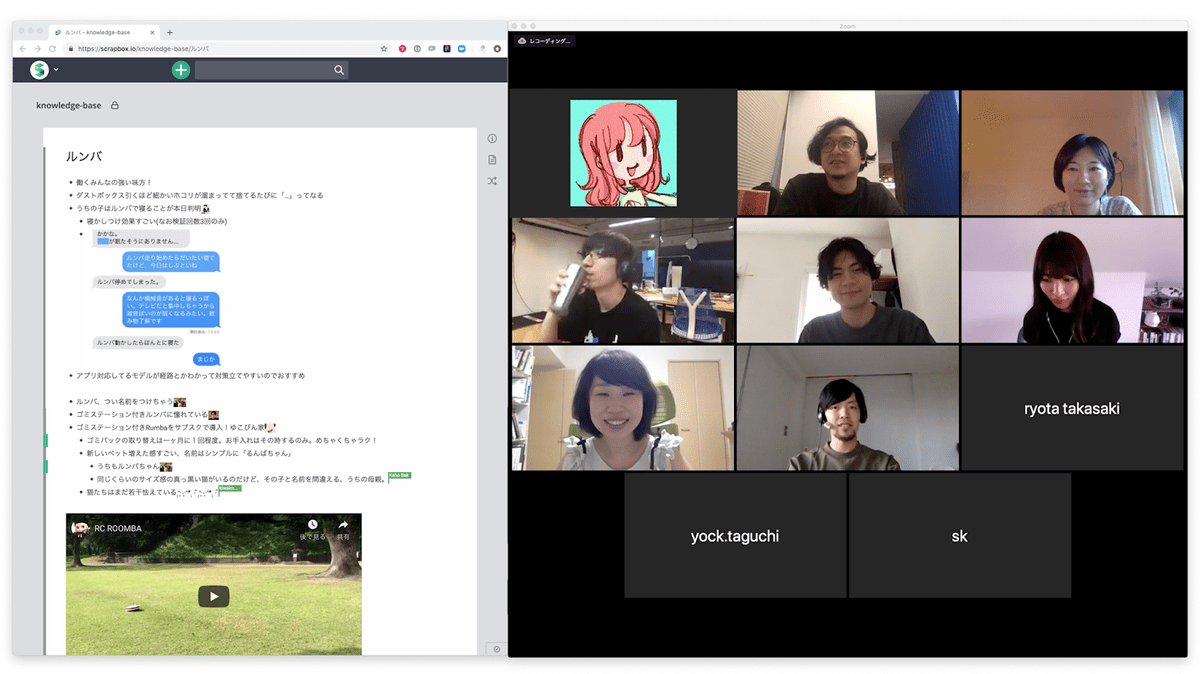1200x674 pixels.
Task: Select the yock.taguchi participant tile
Action: point(735,535)
